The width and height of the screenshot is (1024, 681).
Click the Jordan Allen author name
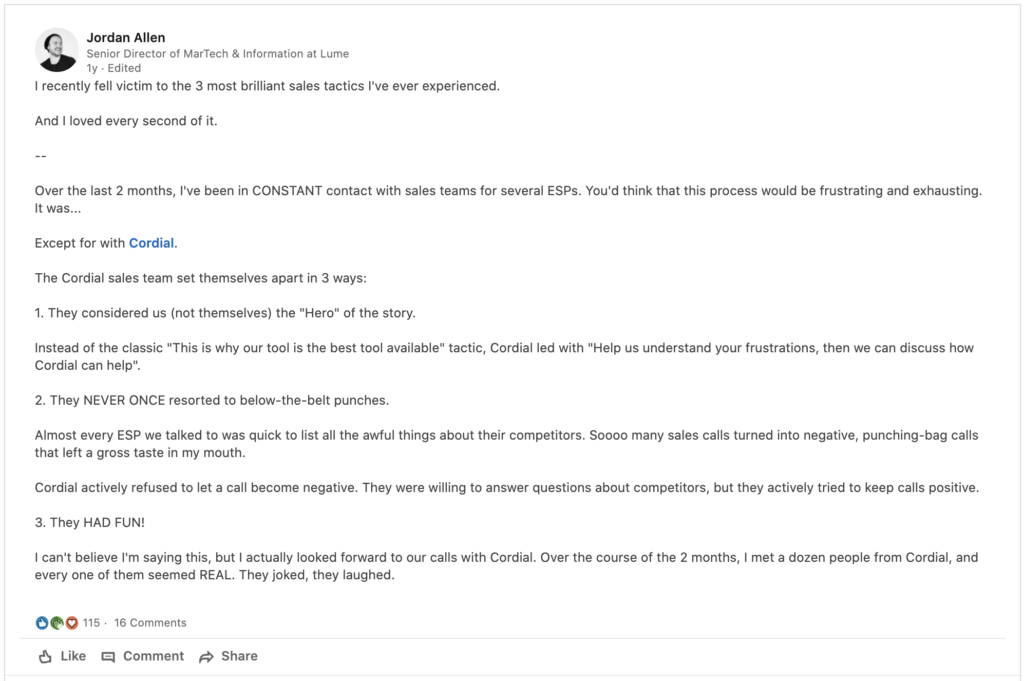125,37
